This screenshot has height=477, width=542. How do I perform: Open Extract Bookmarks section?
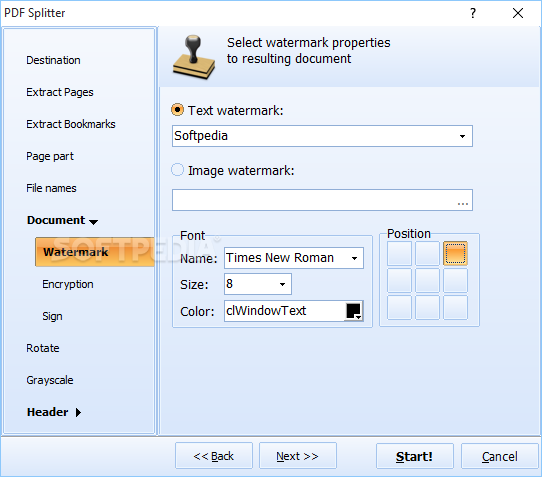(71, 124)
